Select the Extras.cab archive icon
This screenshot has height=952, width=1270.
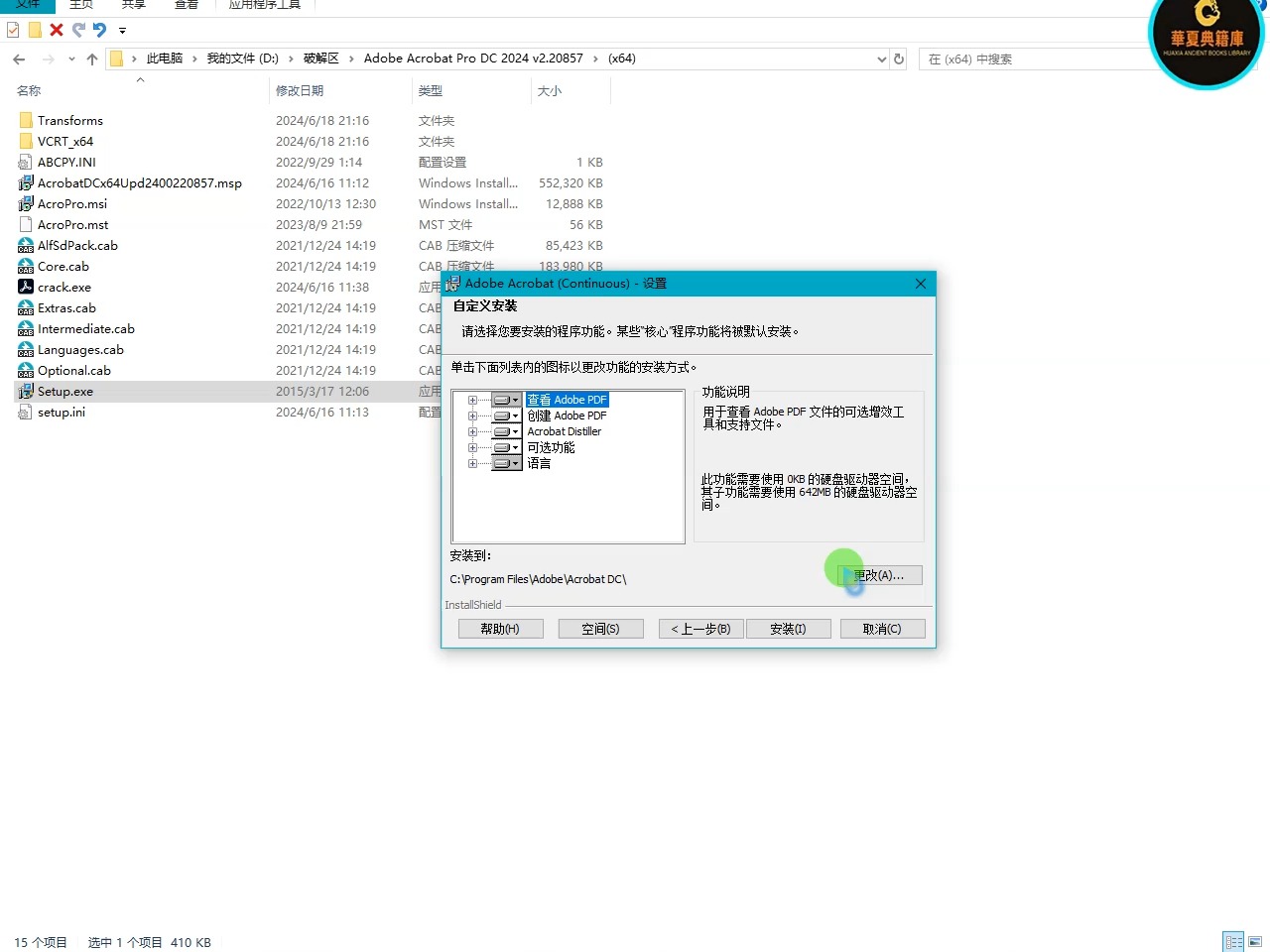point(26,308)
